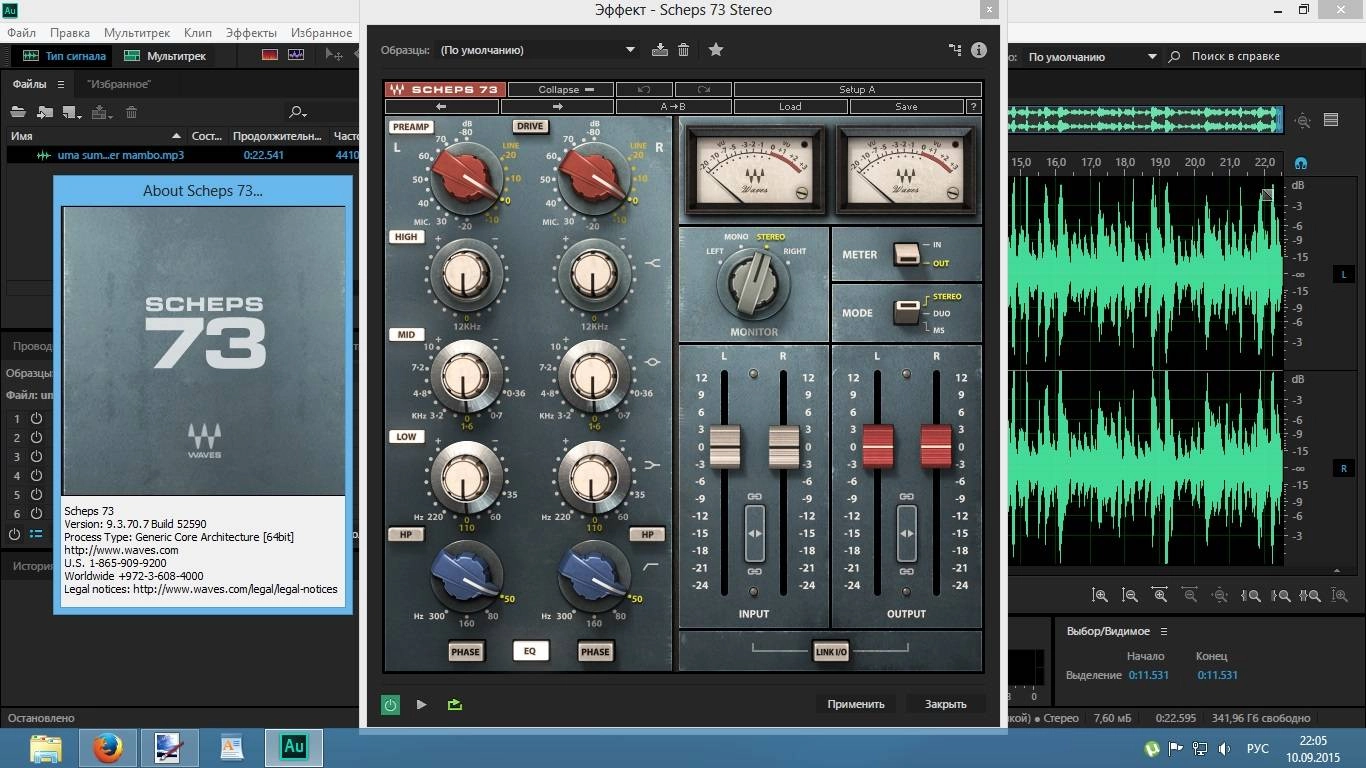Open file folder icon in Files panel

pyautogui.click(x=18, y=112)
